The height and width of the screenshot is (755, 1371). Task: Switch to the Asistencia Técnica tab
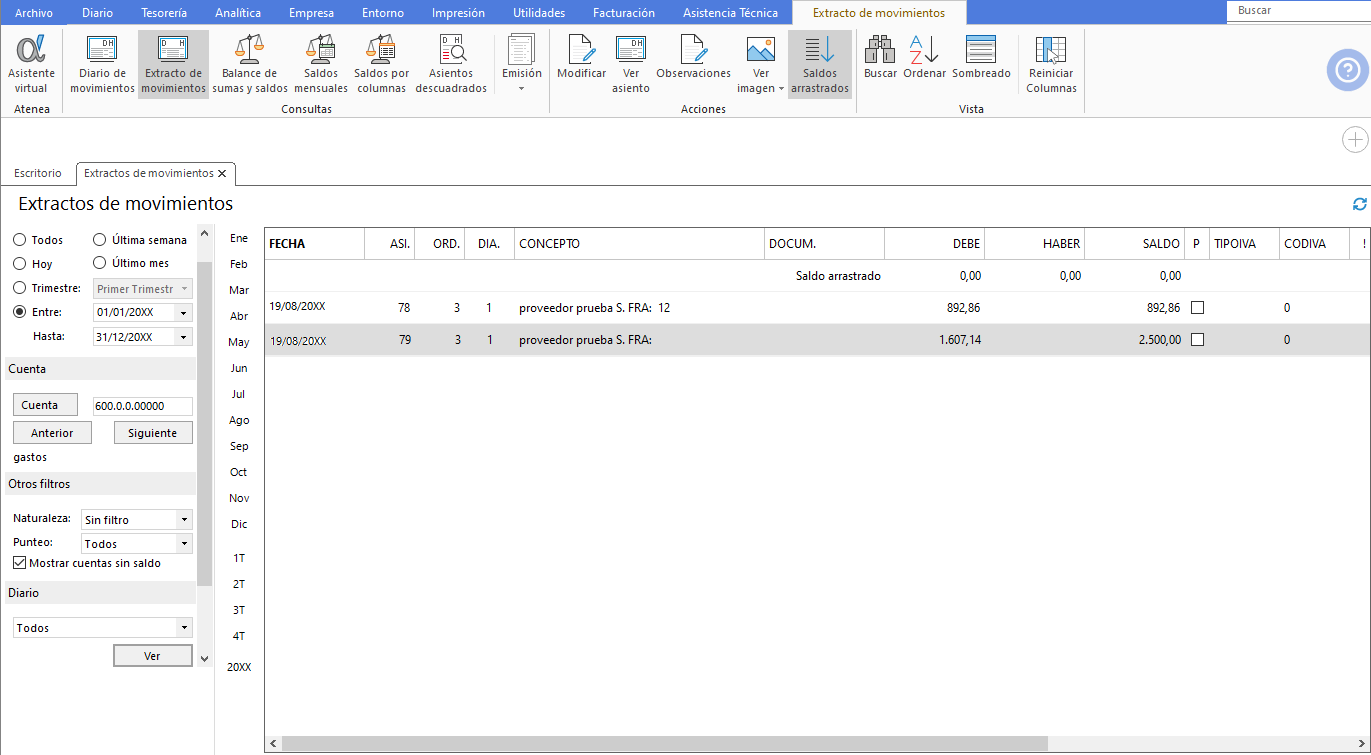[x=730, y=13]
